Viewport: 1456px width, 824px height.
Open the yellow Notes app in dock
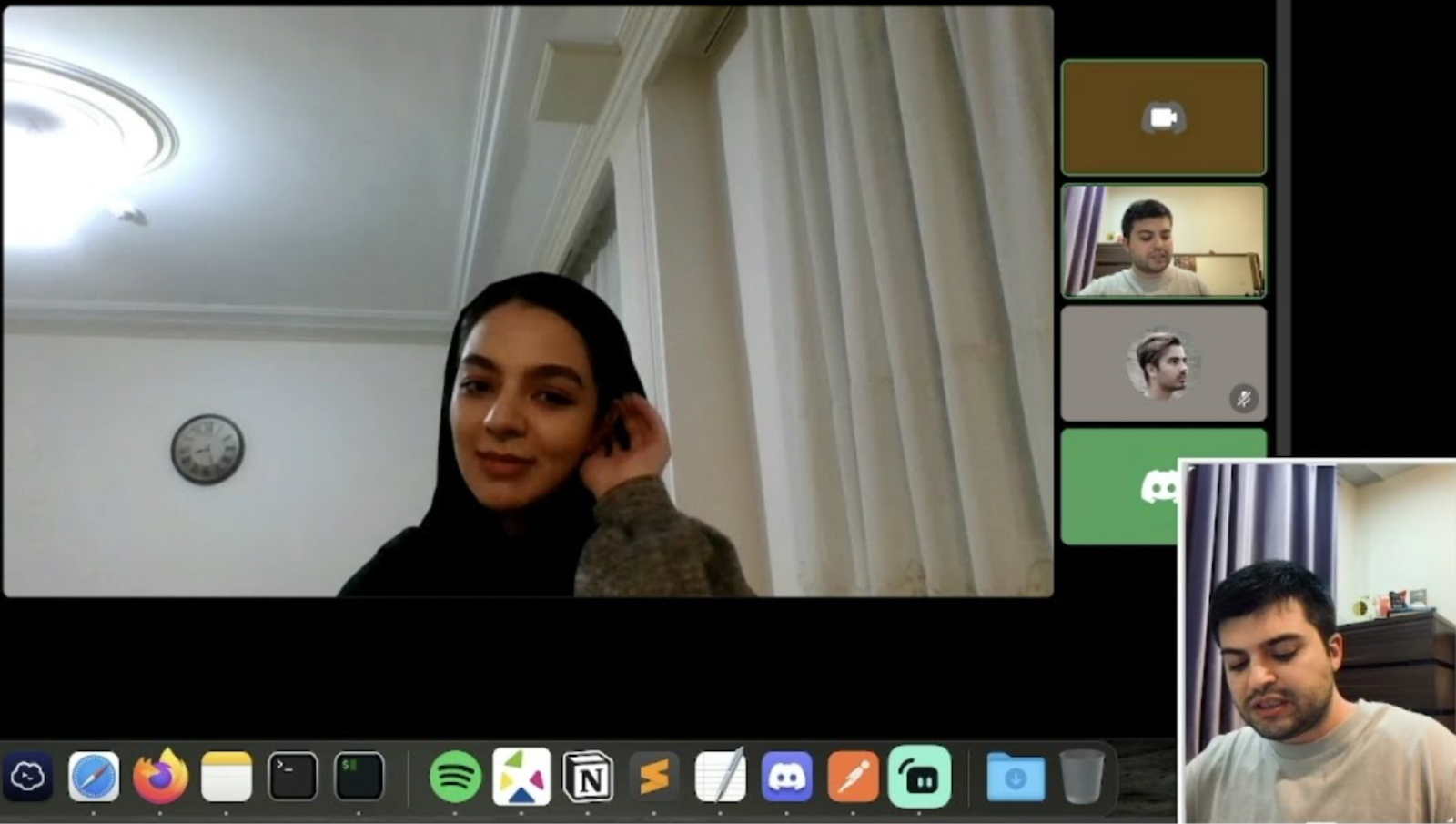point(227,777)
